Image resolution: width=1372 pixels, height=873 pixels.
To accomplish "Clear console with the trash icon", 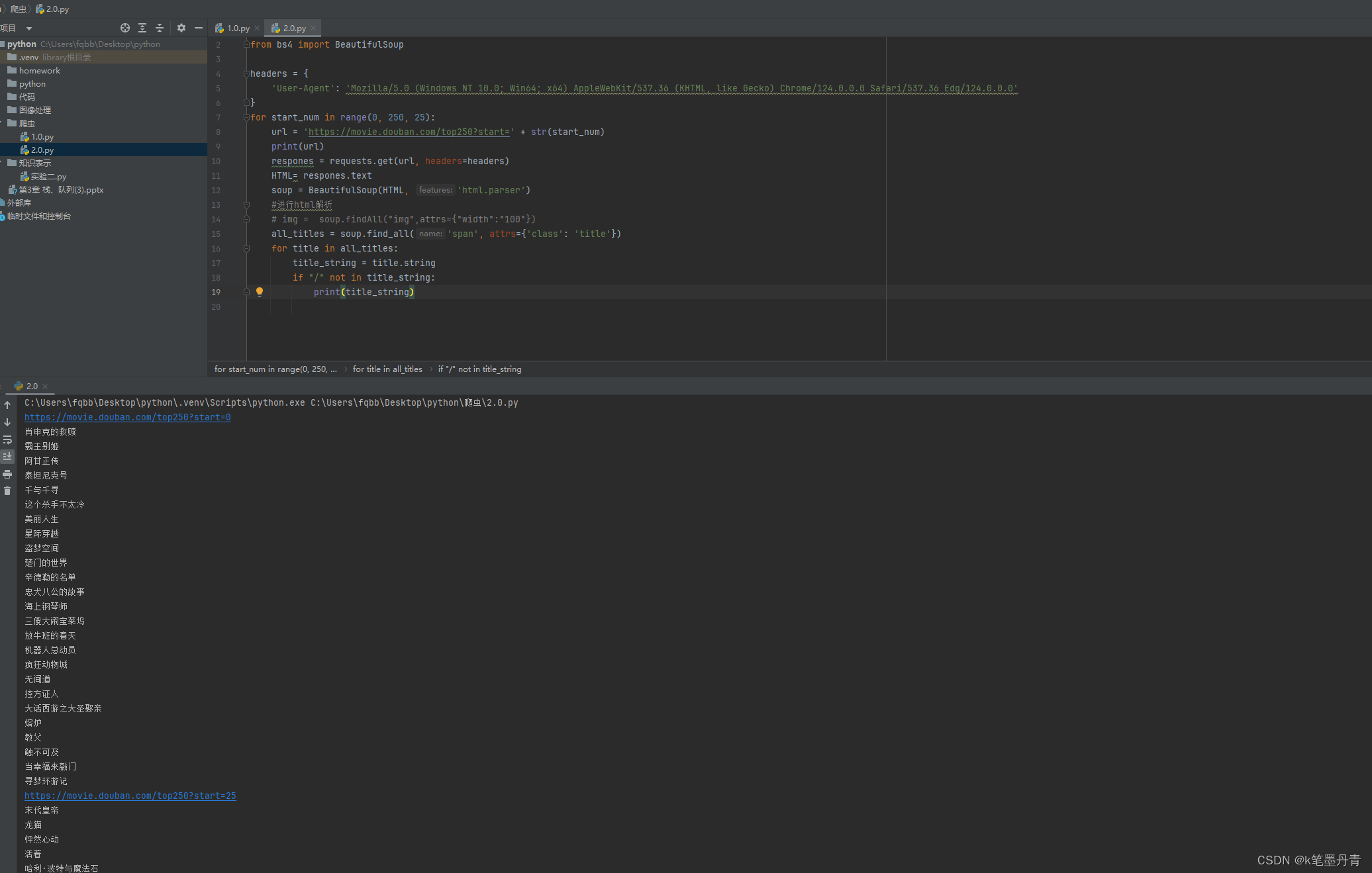I will (7, 491).
